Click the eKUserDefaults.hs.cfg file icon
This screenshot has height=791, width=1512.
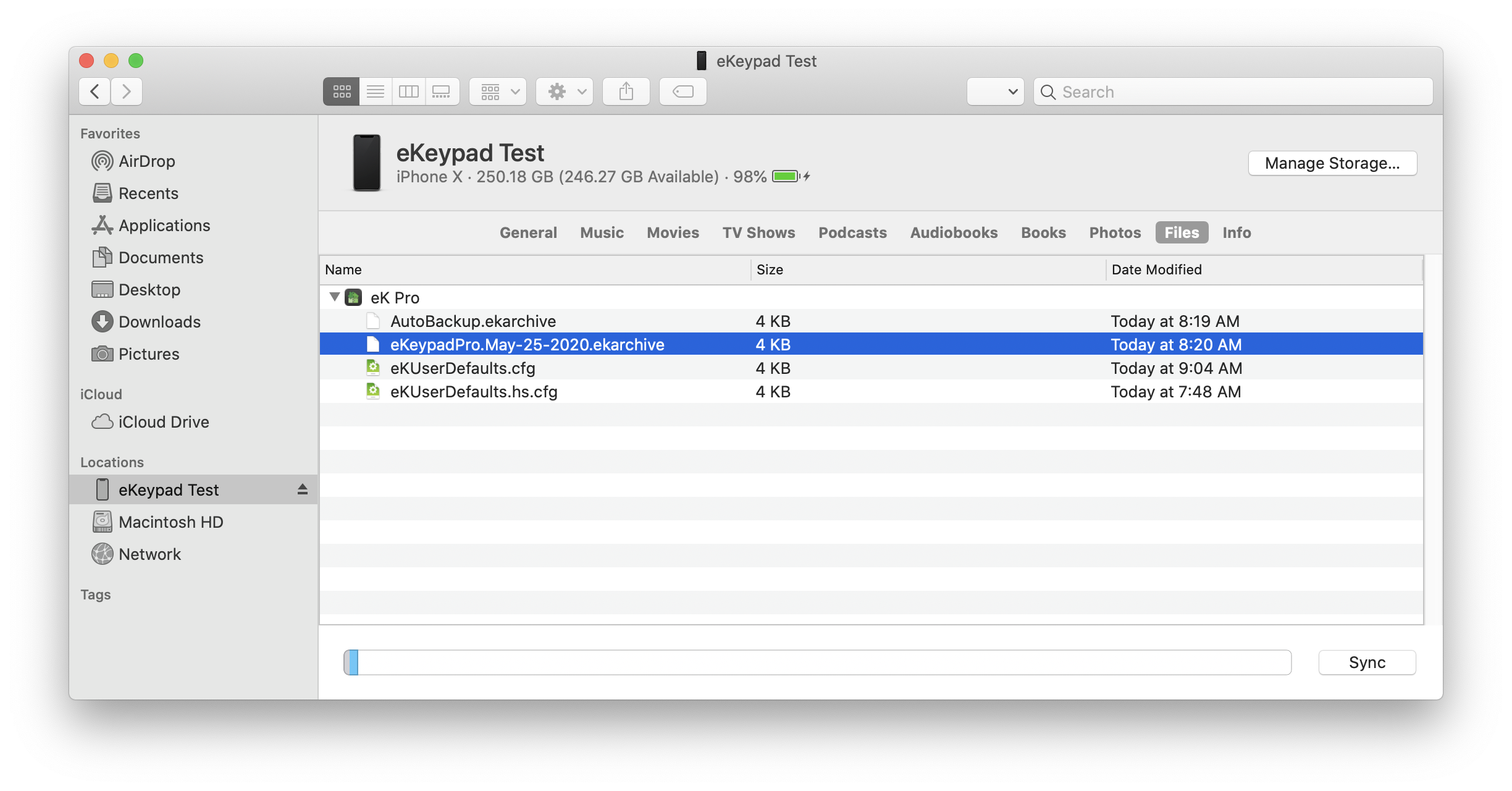click(373, 391)
